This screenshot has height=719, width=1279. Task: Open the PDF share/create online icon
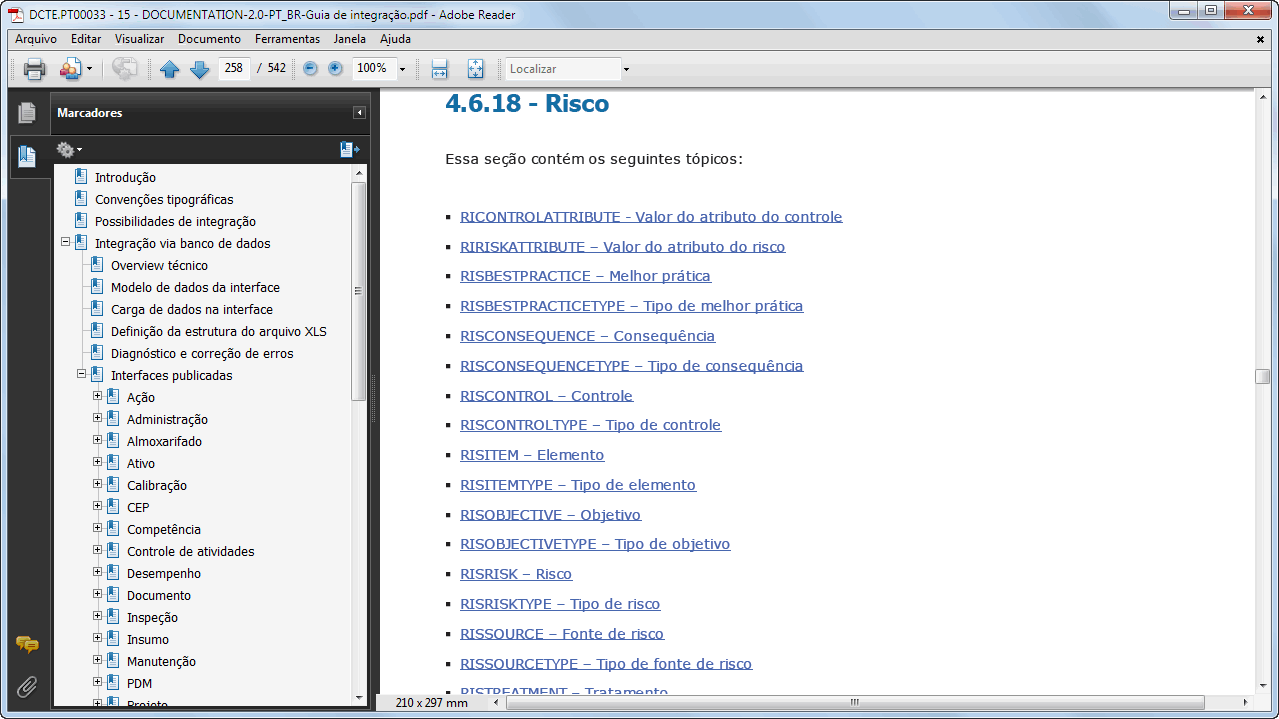click(x=70, y=69)
